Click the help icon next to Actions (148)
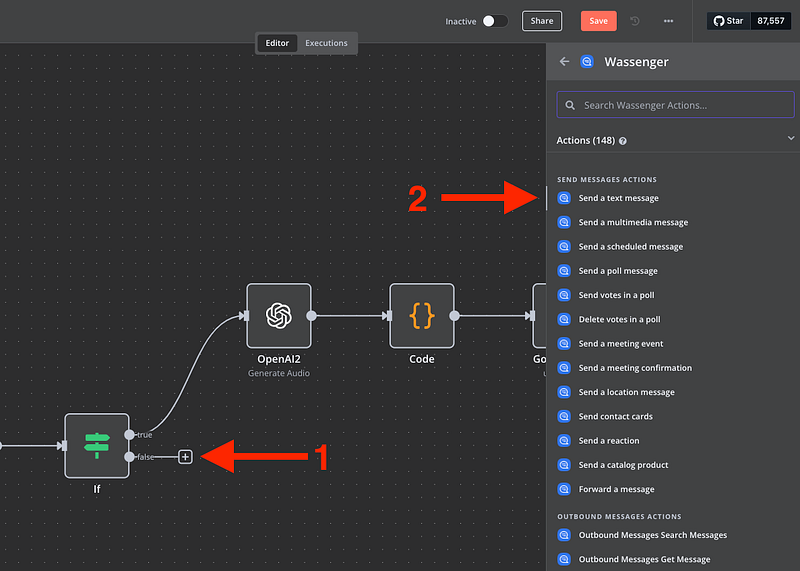The height and width of the screenshot is (571, 800). (x=623, y=141)
